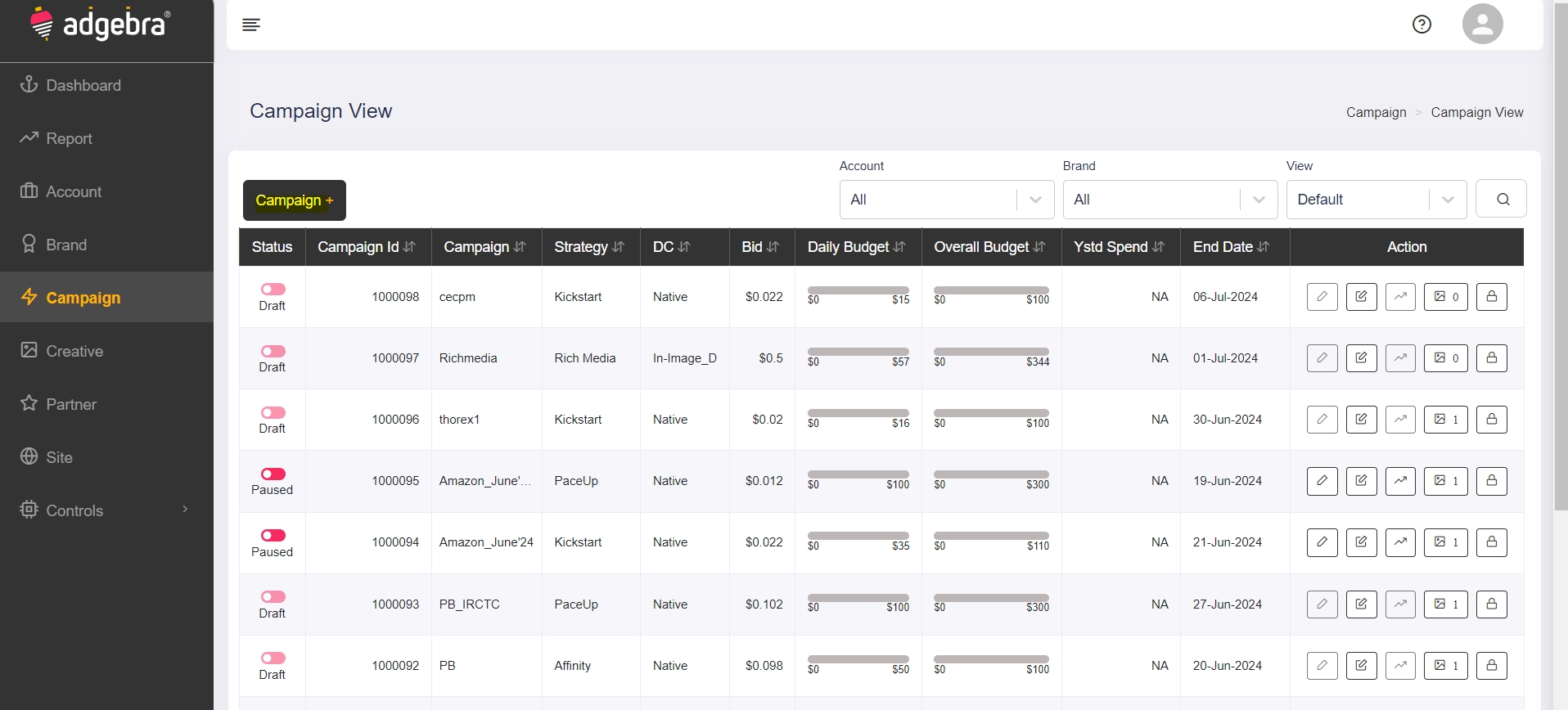Expand the View dropdown showing Default
The height and width of the screenshot is (710, 1568).
tap(1376, 200)
